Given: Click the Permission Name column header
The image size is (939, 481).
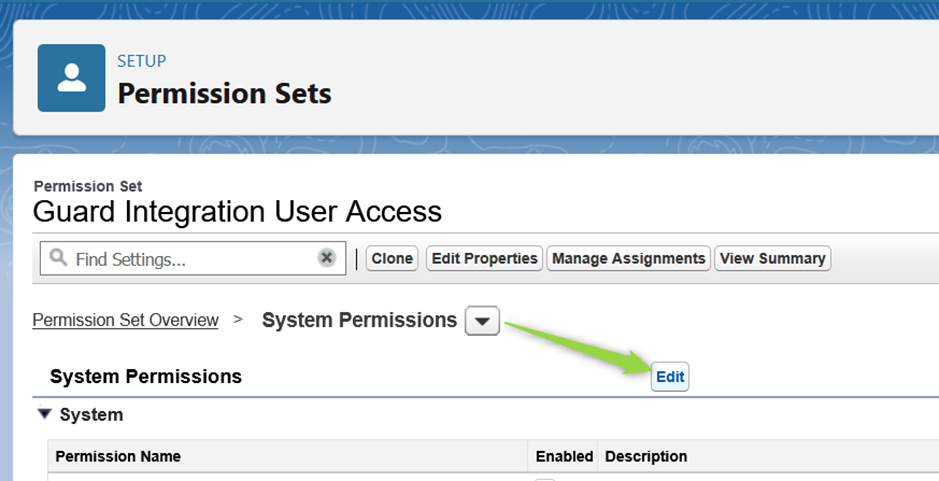Looking at the screenshot, I should 118,457.
